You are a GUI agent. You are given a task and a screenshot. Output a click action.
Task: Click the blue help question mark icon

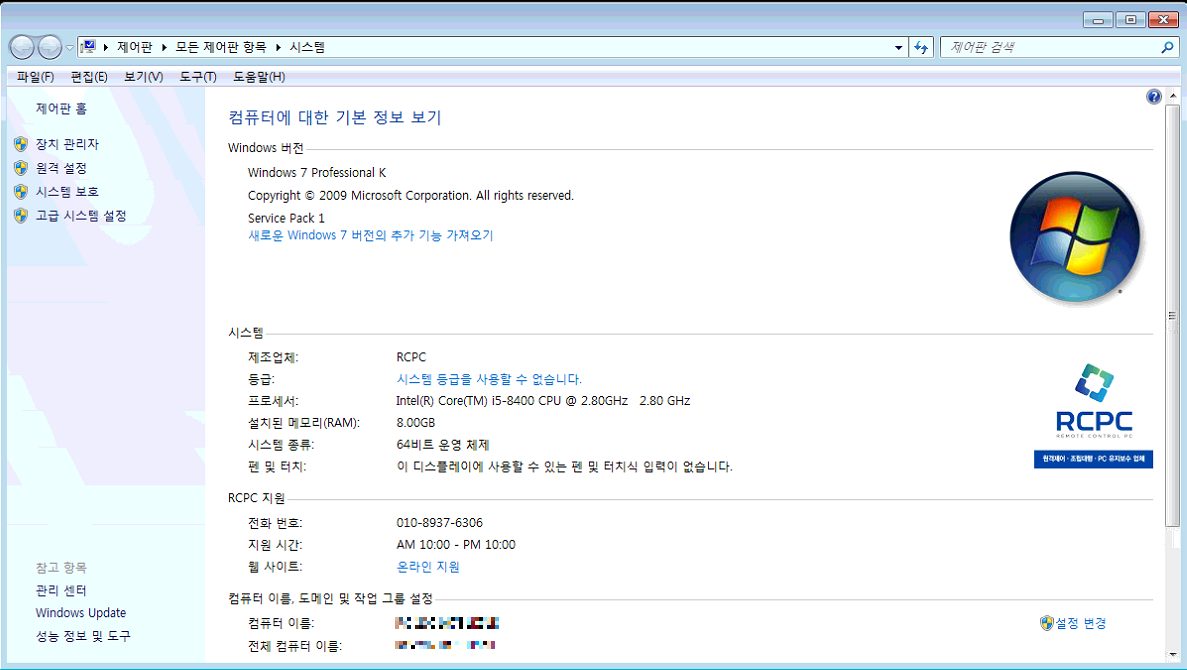tap(1154, 97)
